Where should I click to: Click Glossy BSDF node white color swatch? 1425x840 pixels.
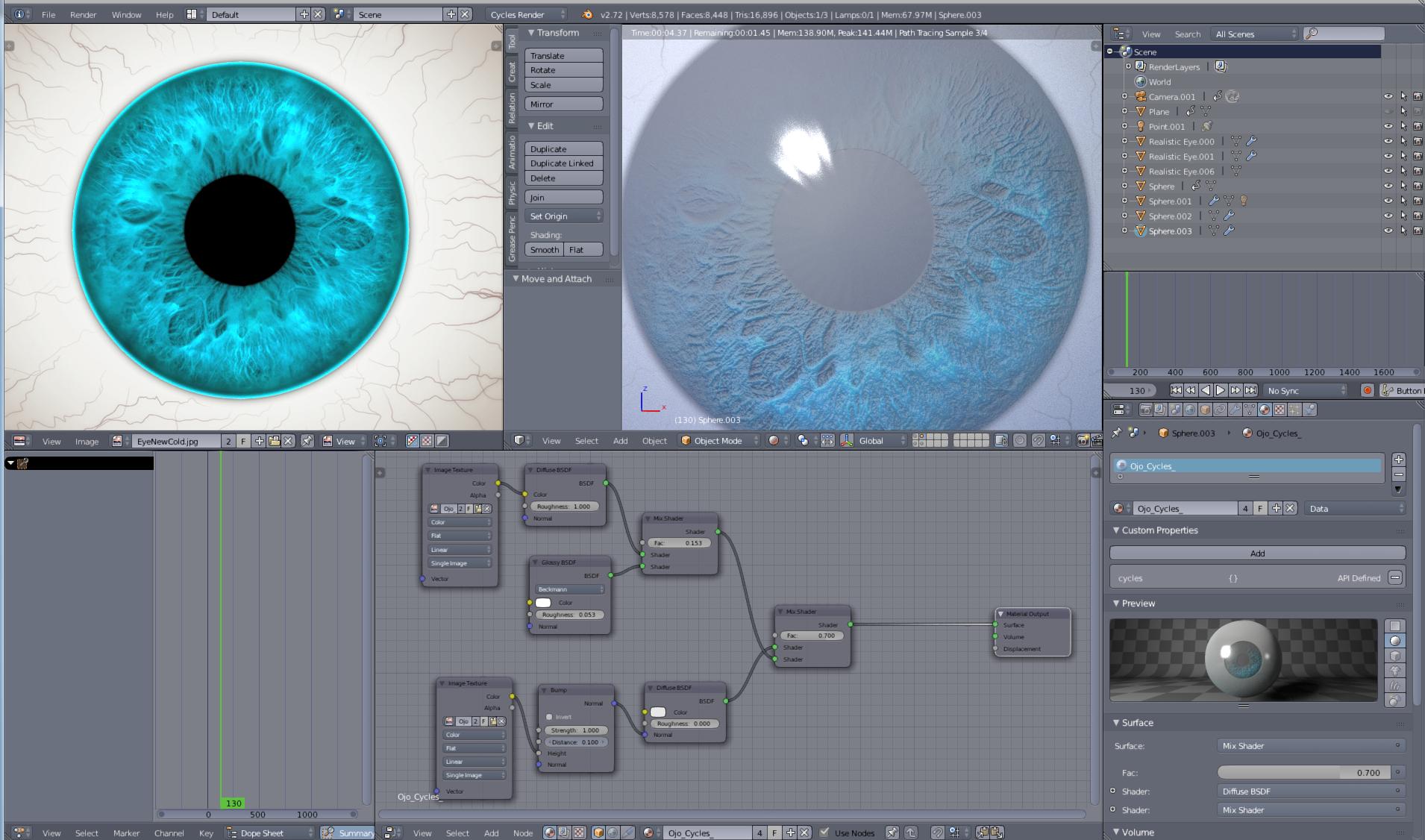click(x=543, y=603)
